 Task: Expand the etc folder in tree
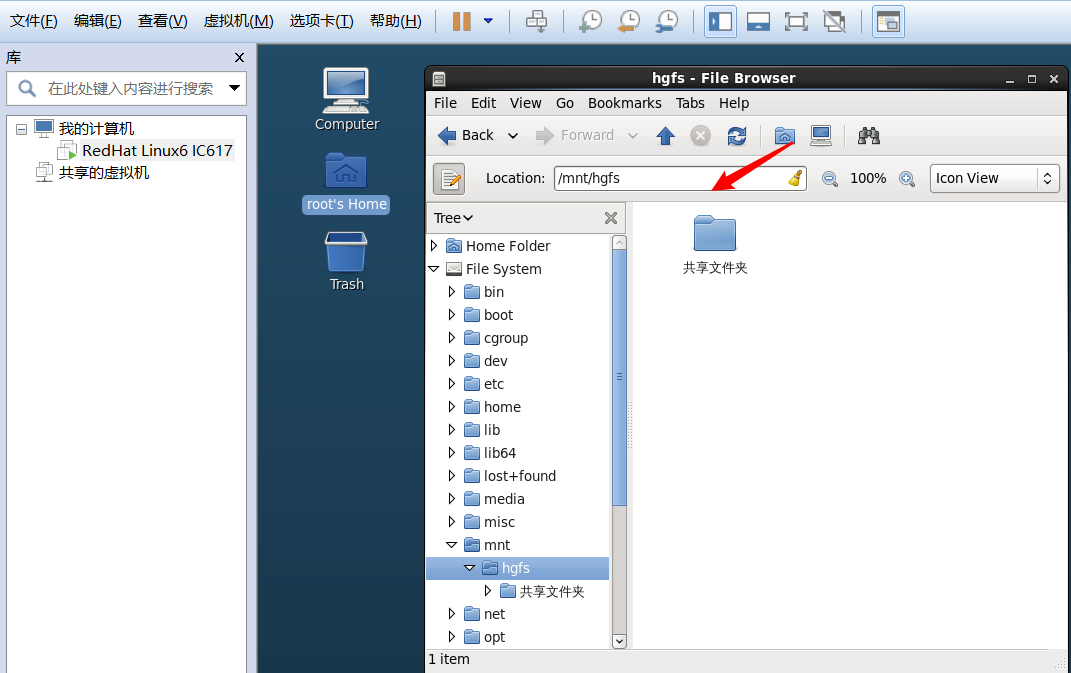coord(452,384)
